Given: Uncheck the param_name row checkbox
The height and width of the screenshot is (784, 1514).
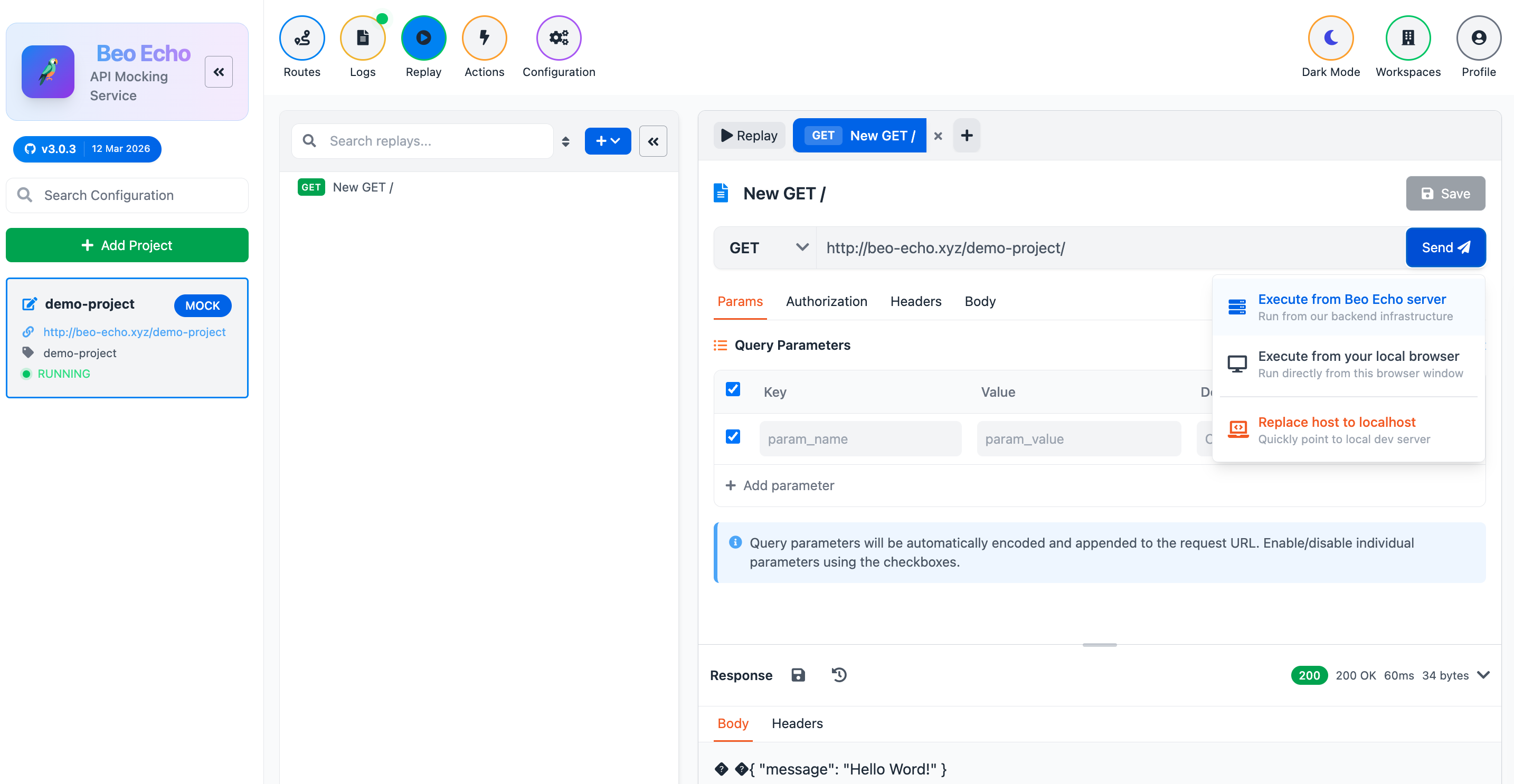Looking at the screenshot, I should tap(732, 437).
